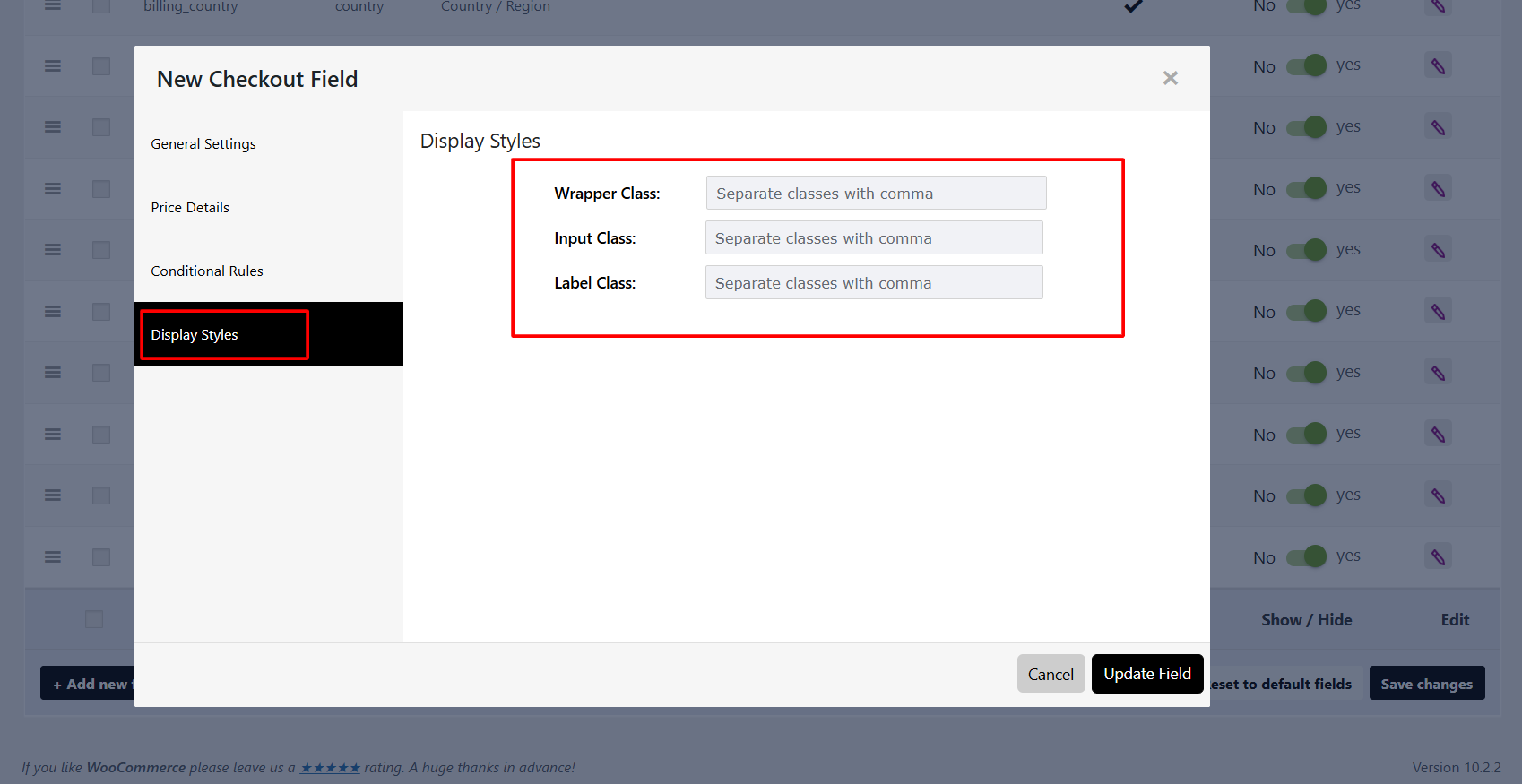Screen dimensions: 1522x784
Task: Click the Cancel button
Action: pyautogui.click(x=1051, y=674)
